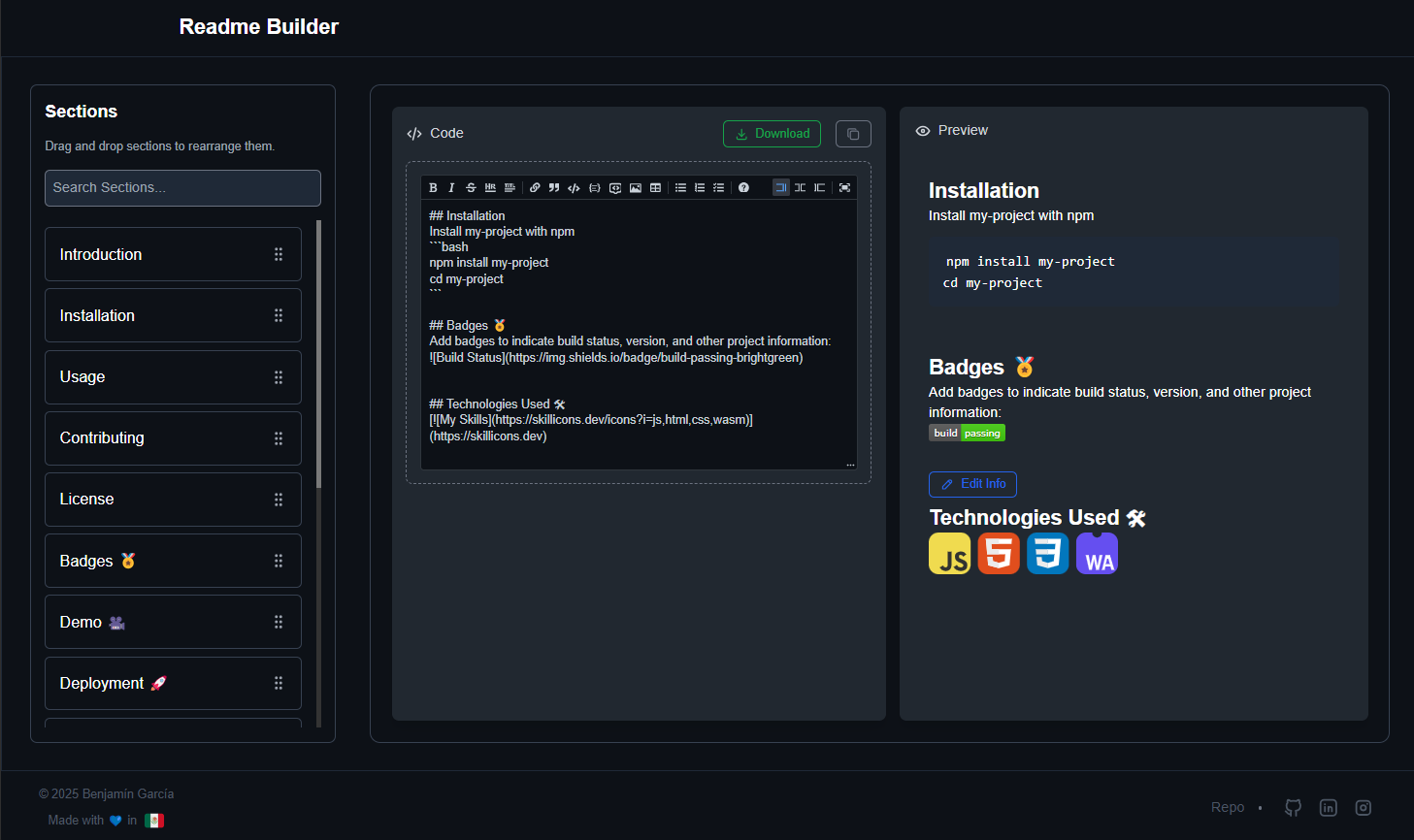Click the HTML5 skill icon in preview
This screenshot has width=1414, height=840.
pyautogui.click(x=999, y=554)
